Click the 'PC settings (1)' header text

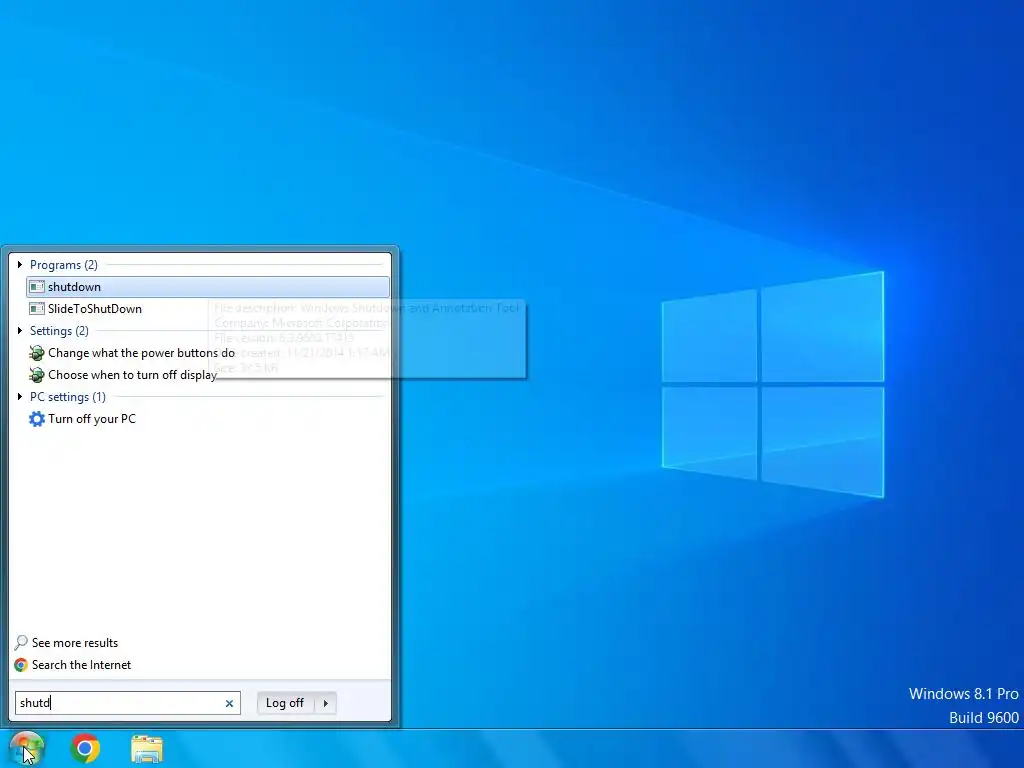(68, 396)
